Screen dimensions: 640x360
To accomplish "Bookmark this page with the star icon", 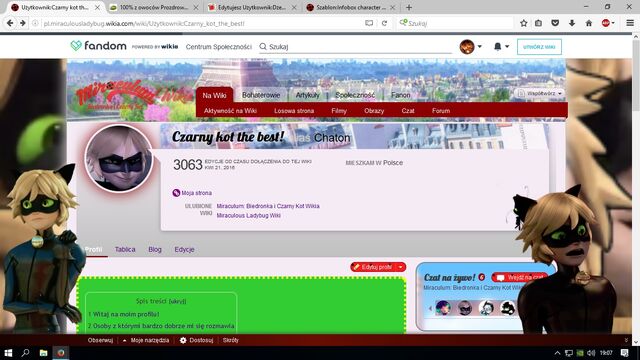I will pyautogui.click(x=524, y=23).
